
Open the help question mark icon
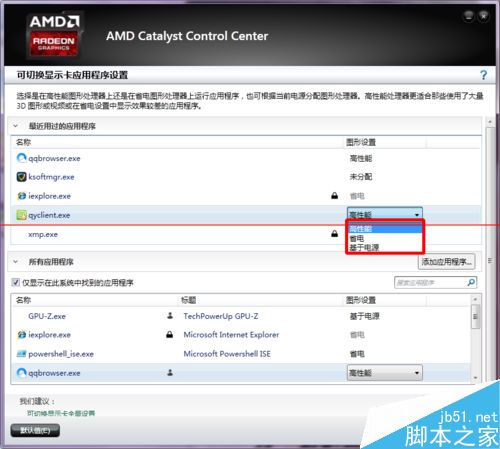coord(483,75)
